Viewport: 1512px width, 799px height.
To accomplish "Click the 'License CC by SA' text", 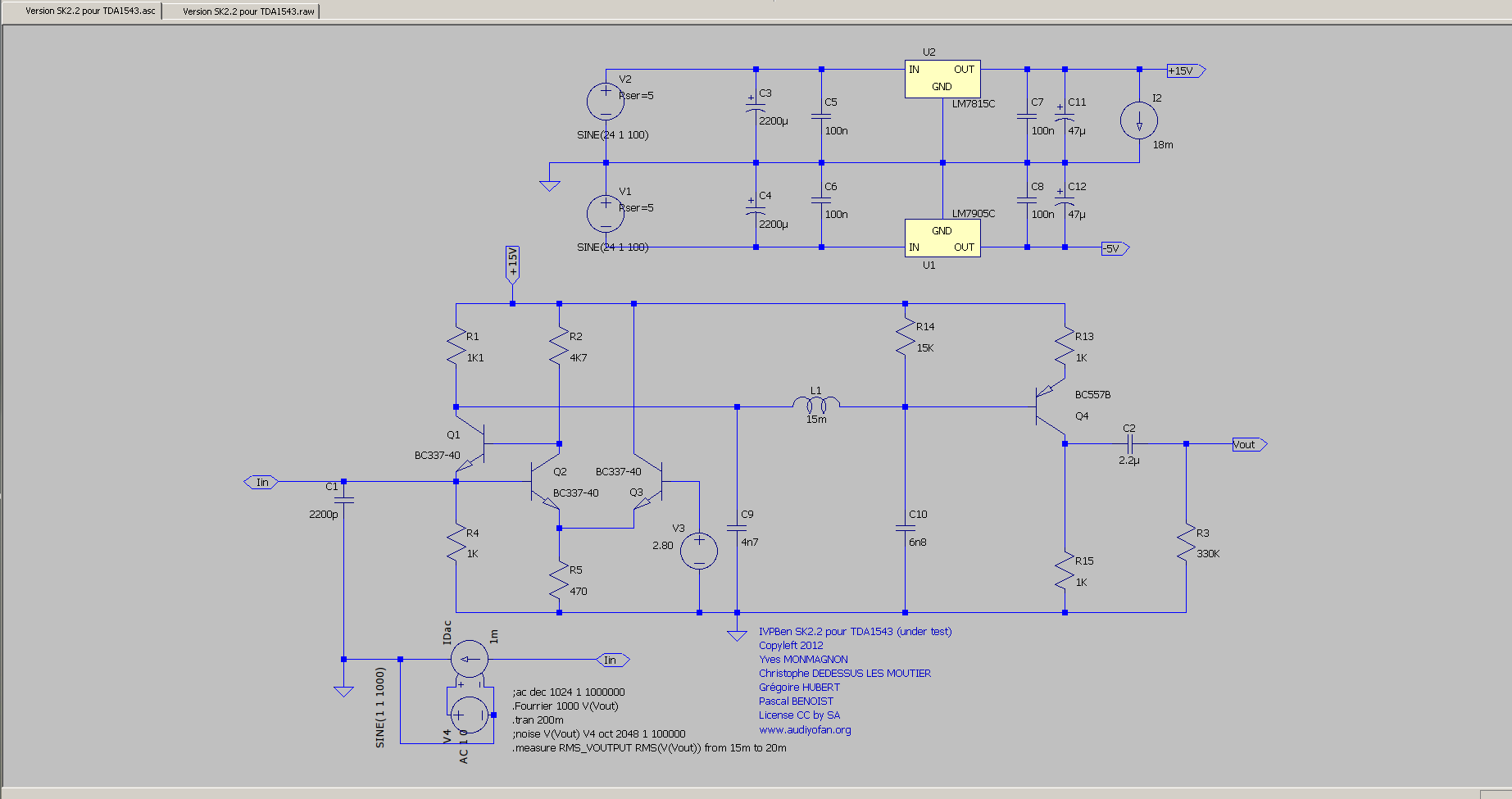I will pyautogui.click(x=799, y=715).
